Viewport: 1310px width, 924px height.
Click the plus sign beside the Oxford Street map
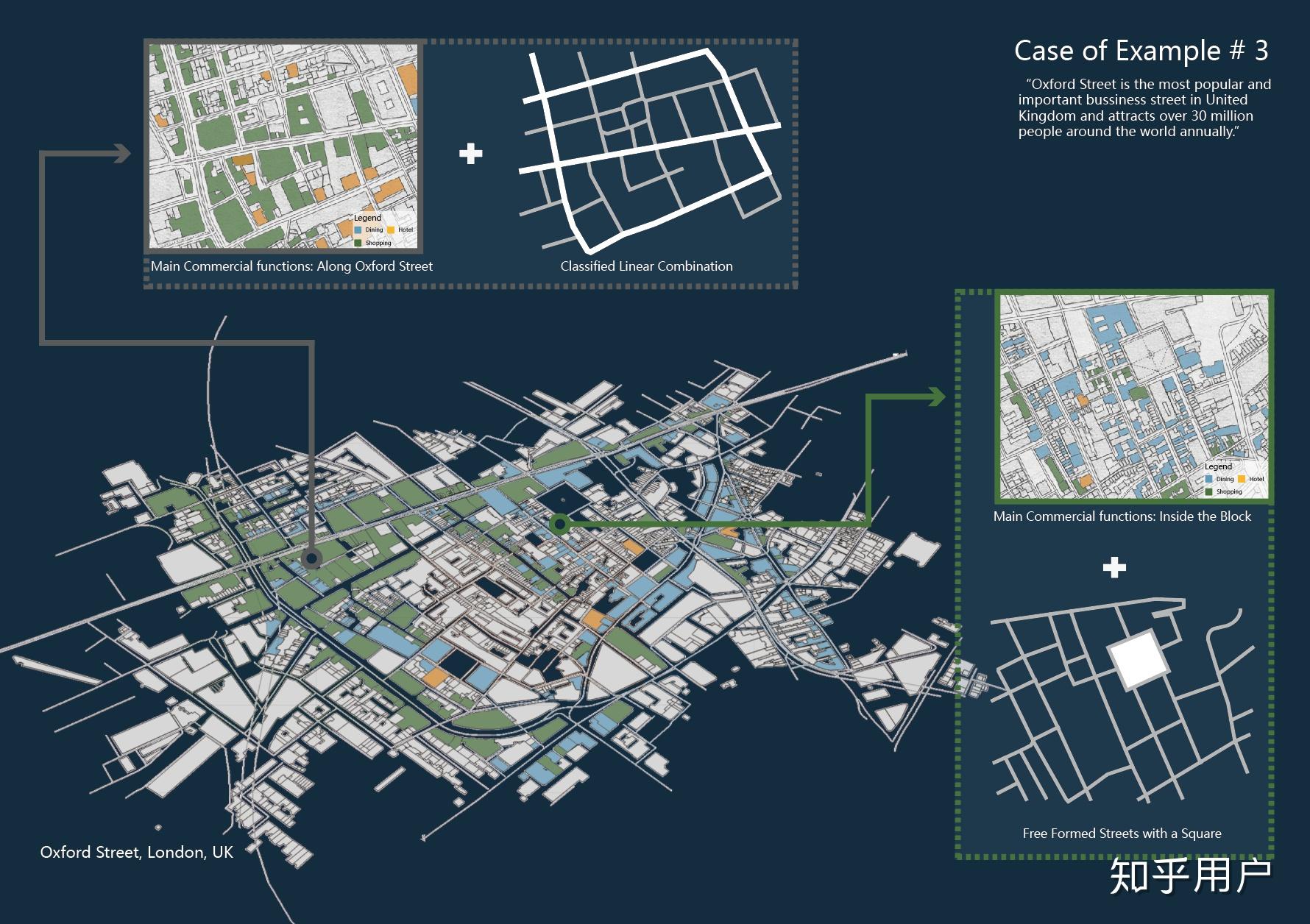click(x=471, y=154)
